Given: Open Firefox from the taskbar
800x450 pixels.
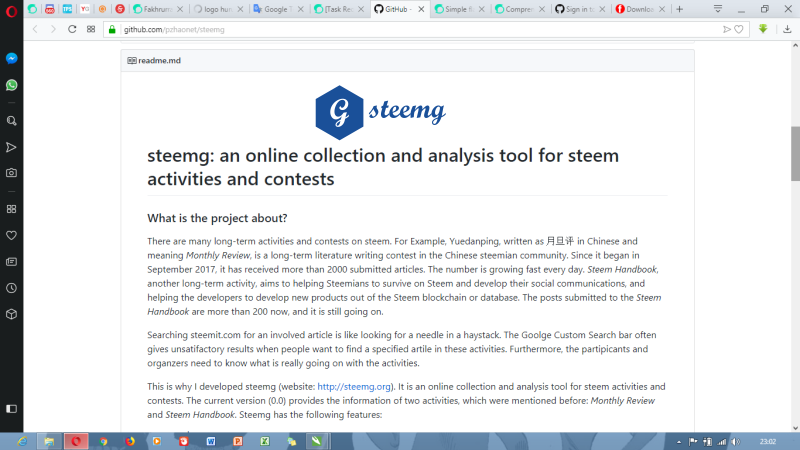Looking at the screenshot, I should (x=130, y=441).
